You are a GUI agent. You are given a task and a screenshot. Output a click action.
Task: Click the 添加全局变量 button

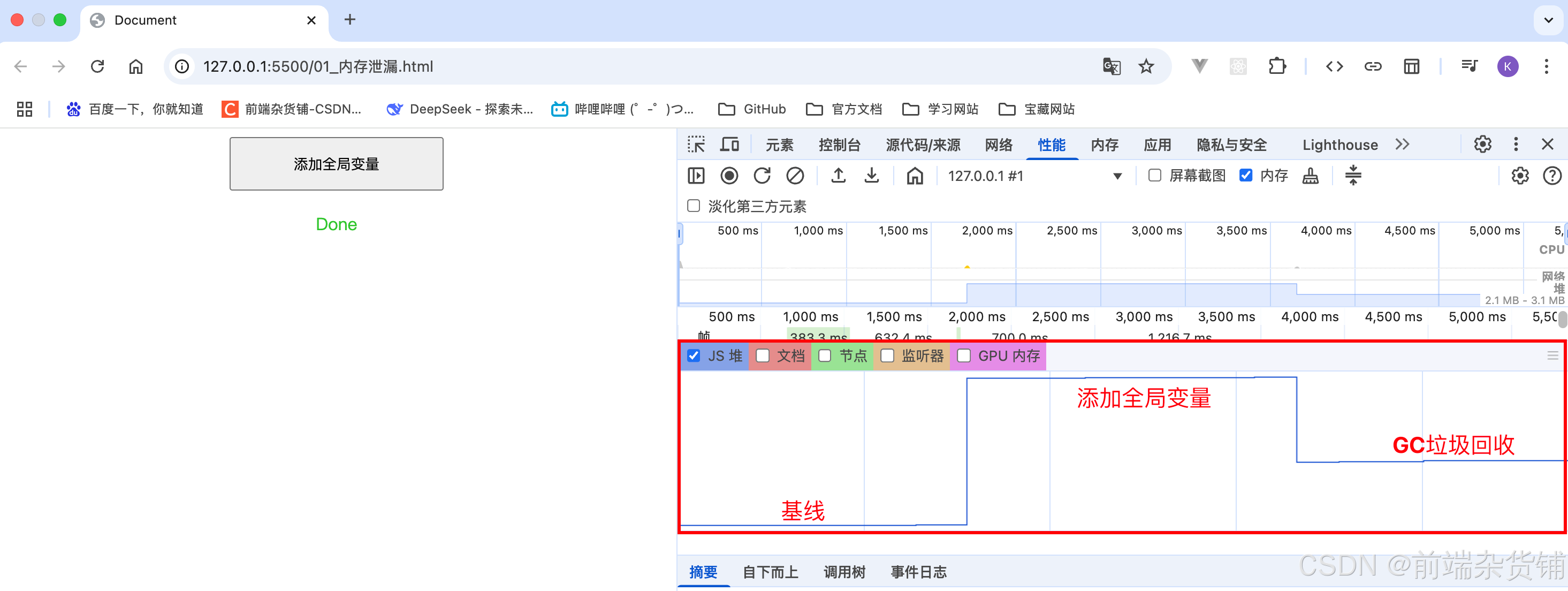coord(337,164)
